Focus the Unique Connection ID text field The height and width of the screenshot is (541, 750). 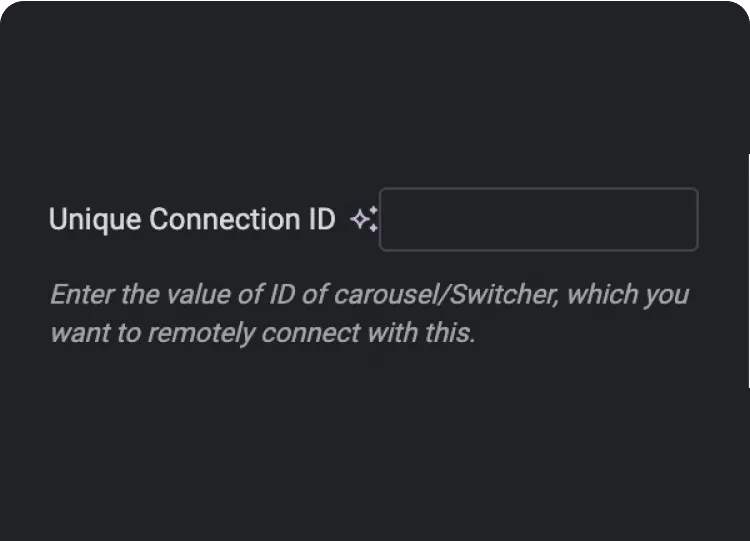click(x=539, y=220)
